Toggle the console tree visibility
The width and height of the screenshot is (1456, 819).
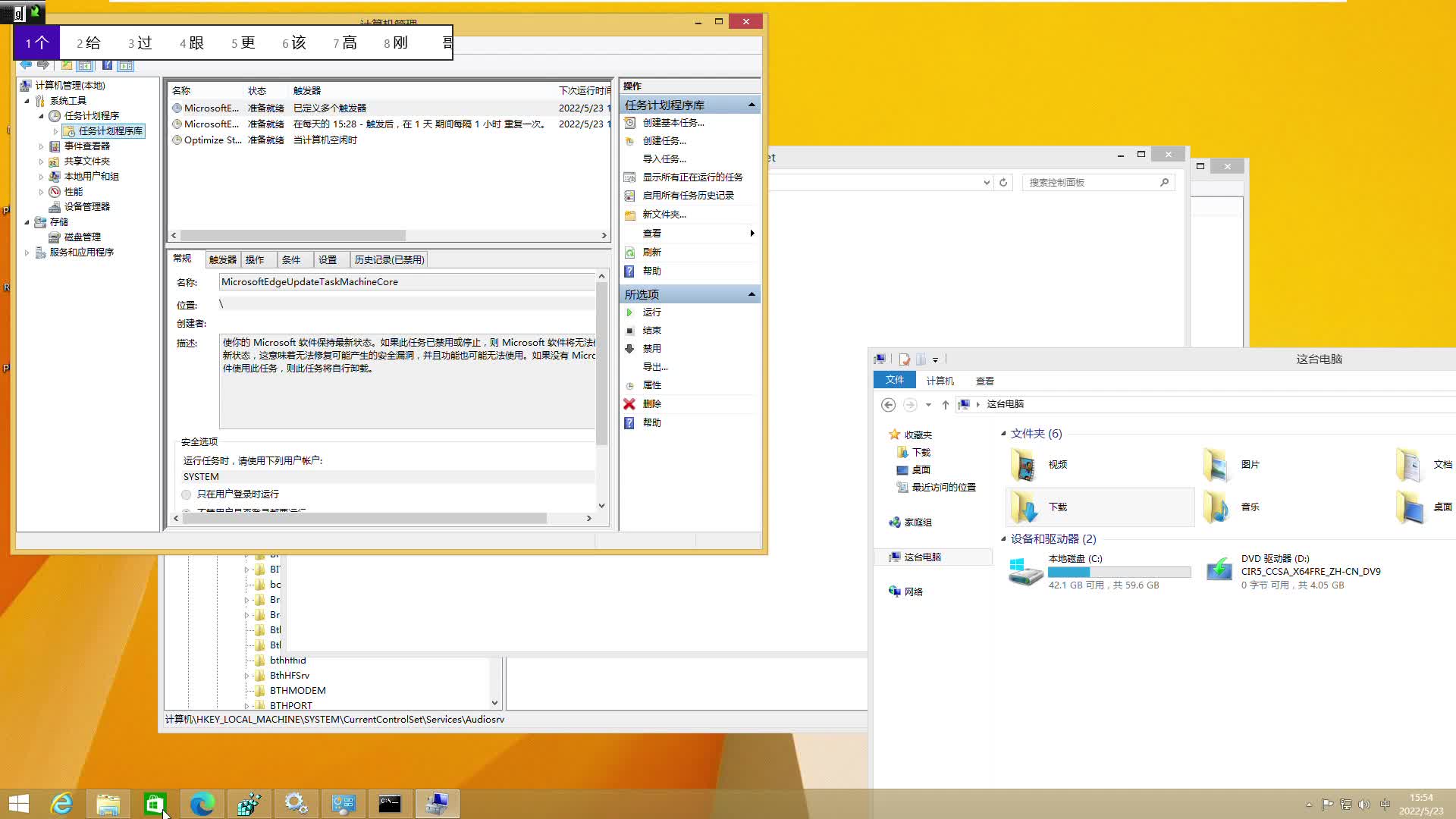(x=85, y=65)
